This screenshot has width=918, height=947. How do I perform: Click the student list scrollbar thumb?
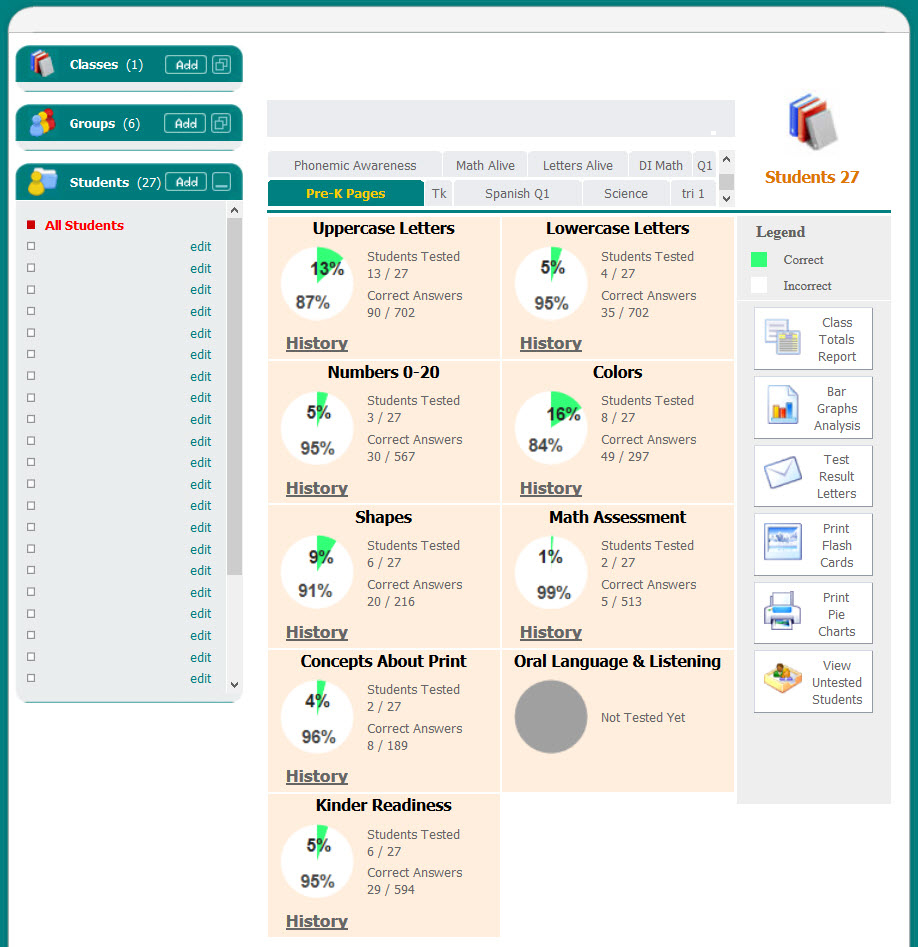point(234,397)
